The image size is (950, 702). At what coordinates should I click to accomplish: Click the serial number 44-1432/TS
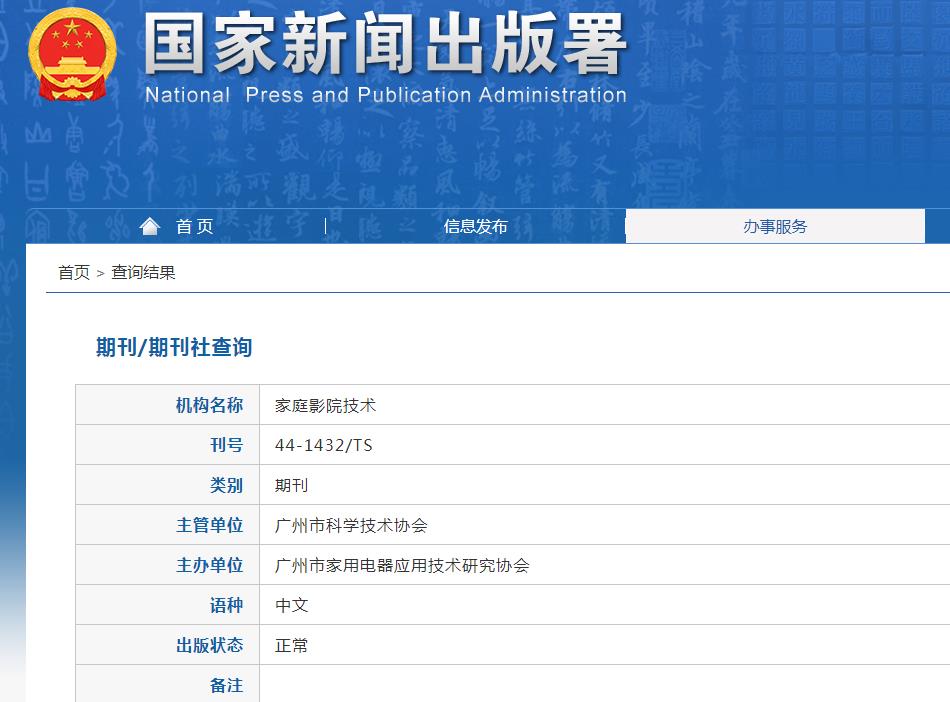click(323, 444)
